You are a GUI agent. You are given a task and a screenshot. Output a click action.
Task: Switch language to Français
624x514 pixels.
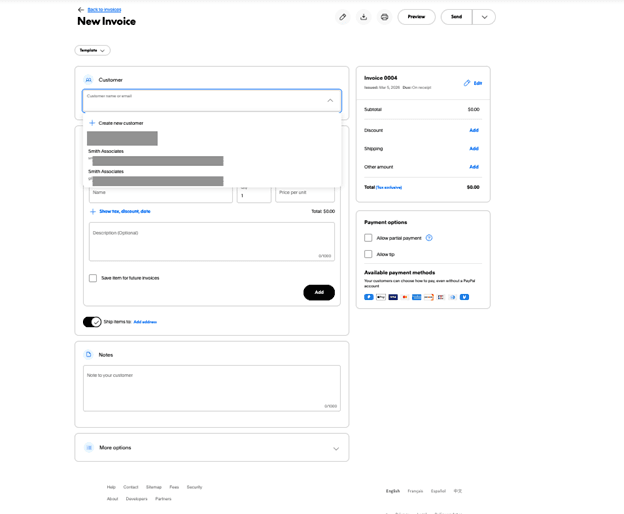[x=415, y=491]
